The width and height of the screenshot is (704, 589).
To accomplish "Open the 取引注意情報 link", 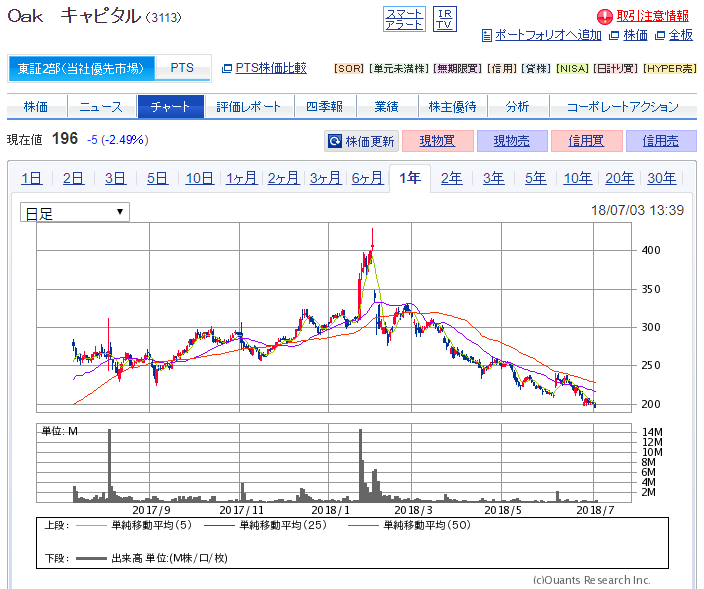I will pos(652,16).
